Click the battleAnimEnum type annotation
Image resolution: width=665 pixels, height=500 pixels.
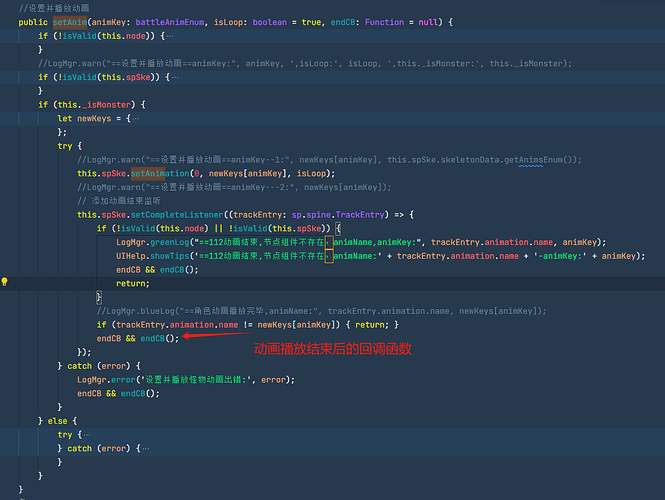click(170, 22)
